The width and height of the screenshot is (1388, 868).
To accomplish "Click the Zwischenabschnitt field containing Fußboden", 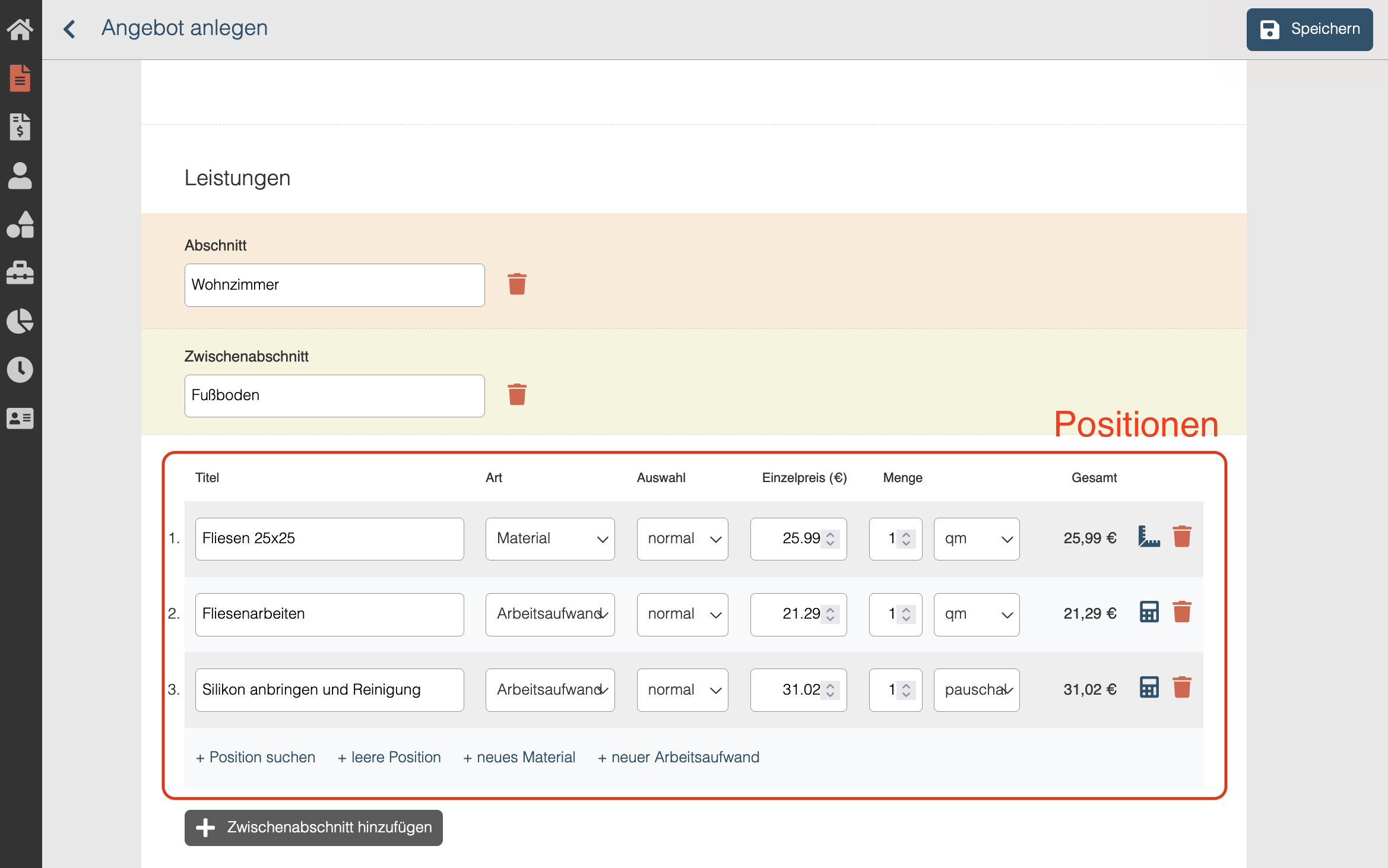I will [x=335, y=396].
